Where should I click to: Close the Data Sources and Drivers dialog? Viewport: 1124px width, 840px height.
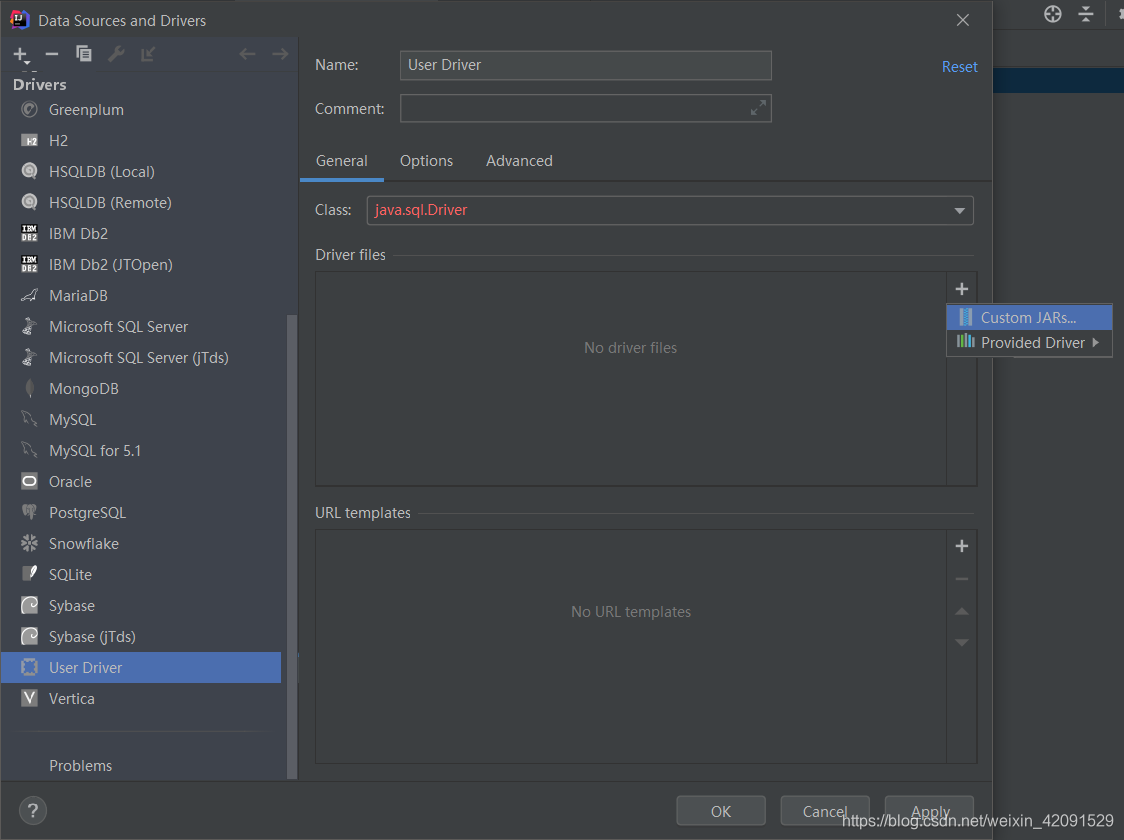[963, 20]
